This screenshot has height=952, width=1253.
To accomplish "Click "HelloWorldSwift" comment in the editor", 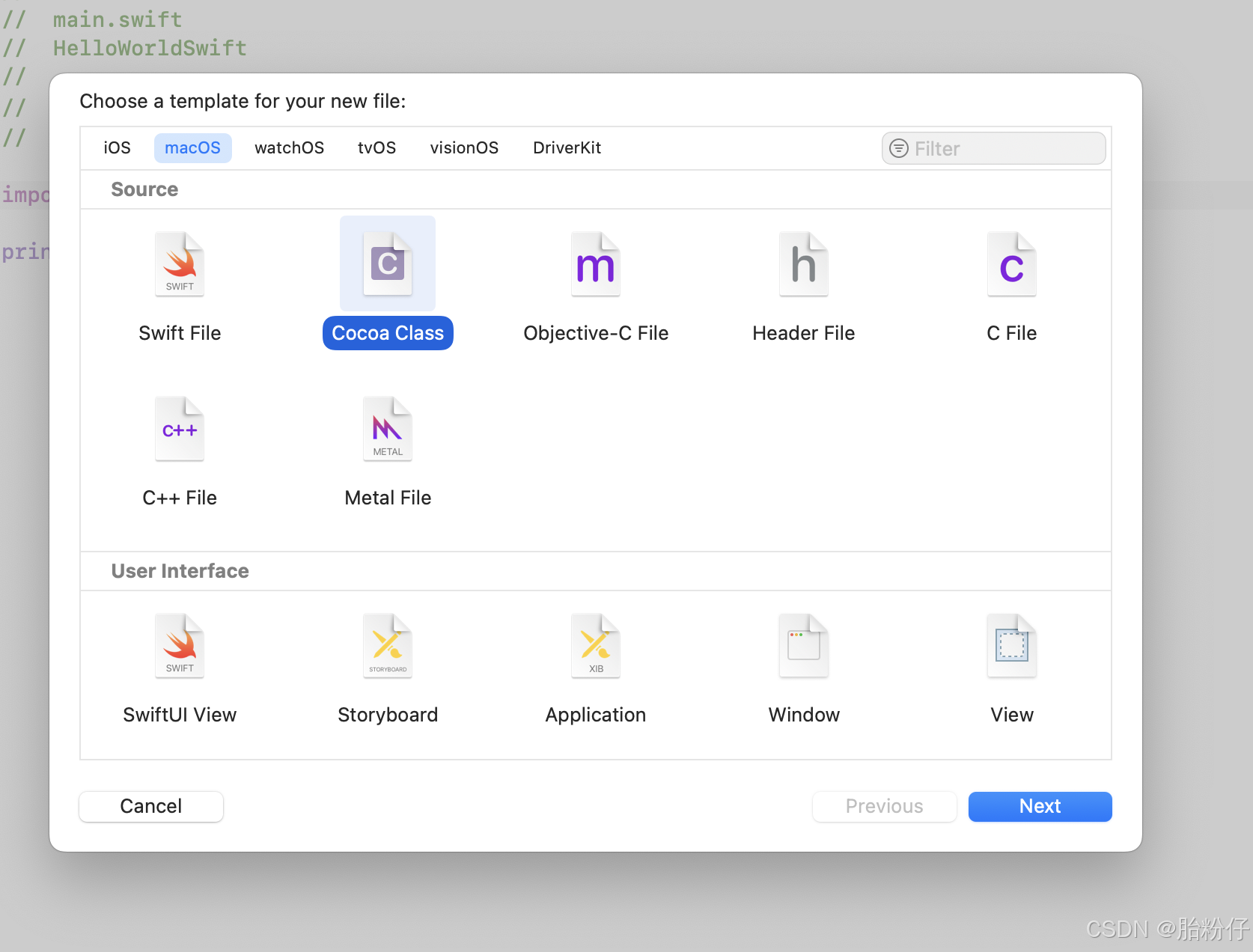I will (150, 48).
